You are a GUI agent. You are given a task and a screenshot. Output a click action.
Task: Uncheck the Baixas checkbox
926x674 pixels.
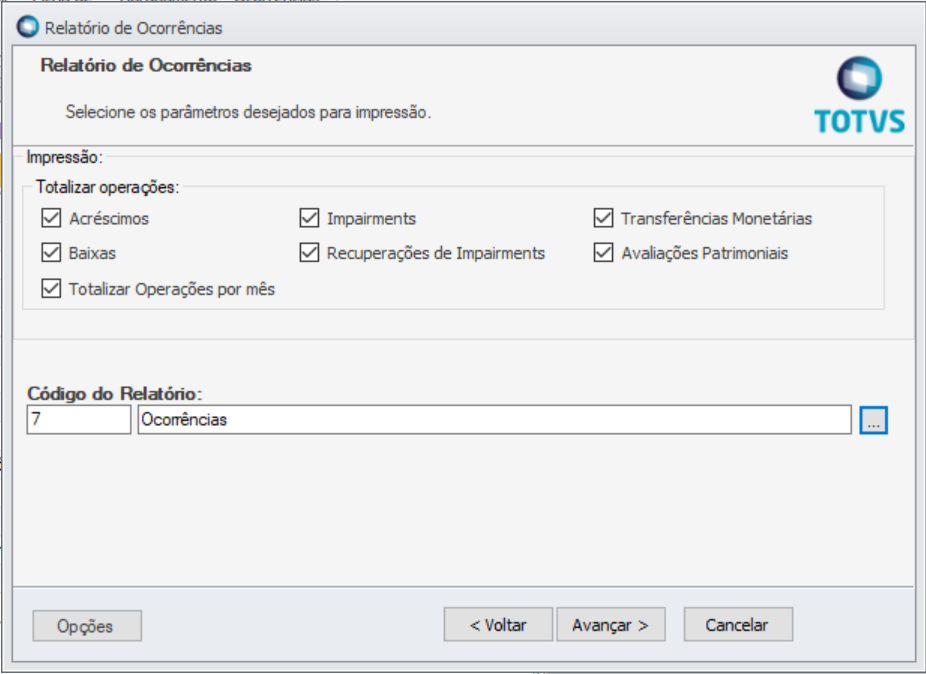[x=51, y=253]
